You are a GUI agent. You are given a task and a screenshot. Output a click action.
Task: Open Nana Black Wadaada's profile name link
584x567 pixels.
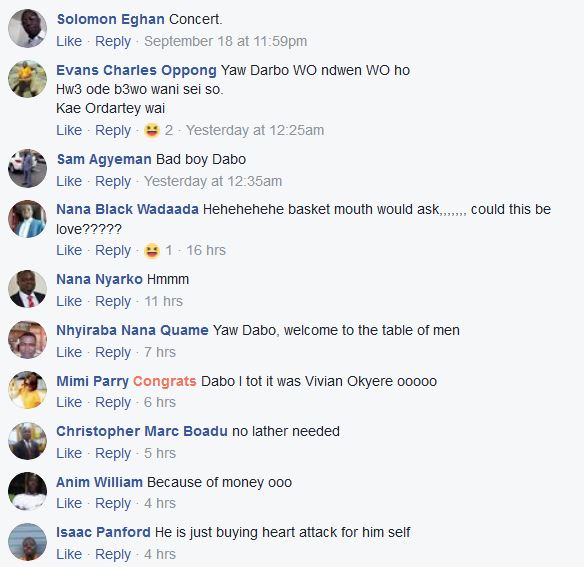pos(127,209)
